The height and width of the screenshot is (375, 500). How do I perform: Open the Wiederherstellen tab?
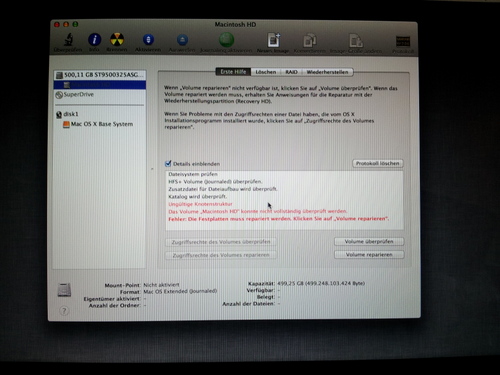327,72
